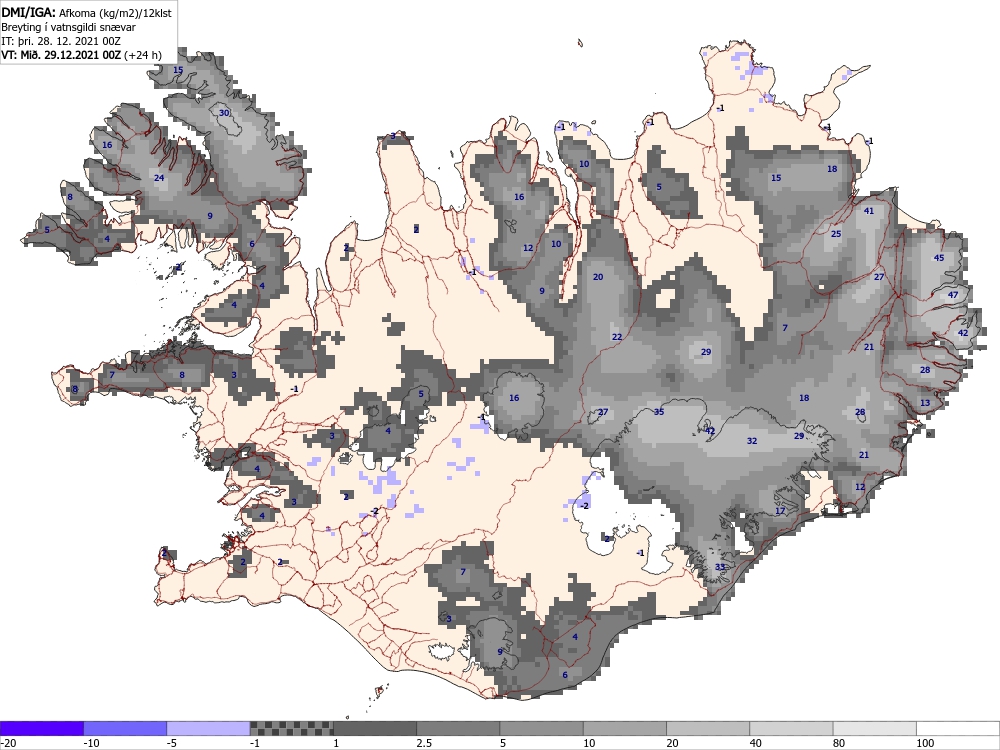Click the gray 5 to 10 legend swatch
Viewport: 1000px width, 750px height.
pos(541,728)
